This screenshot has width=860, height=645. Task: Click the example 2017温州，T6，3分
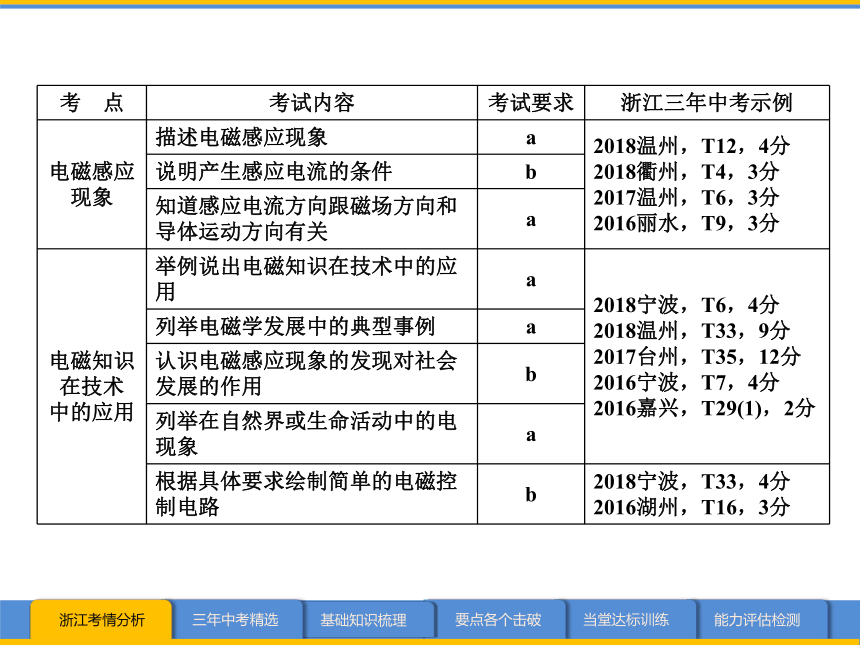pos(686,197)
